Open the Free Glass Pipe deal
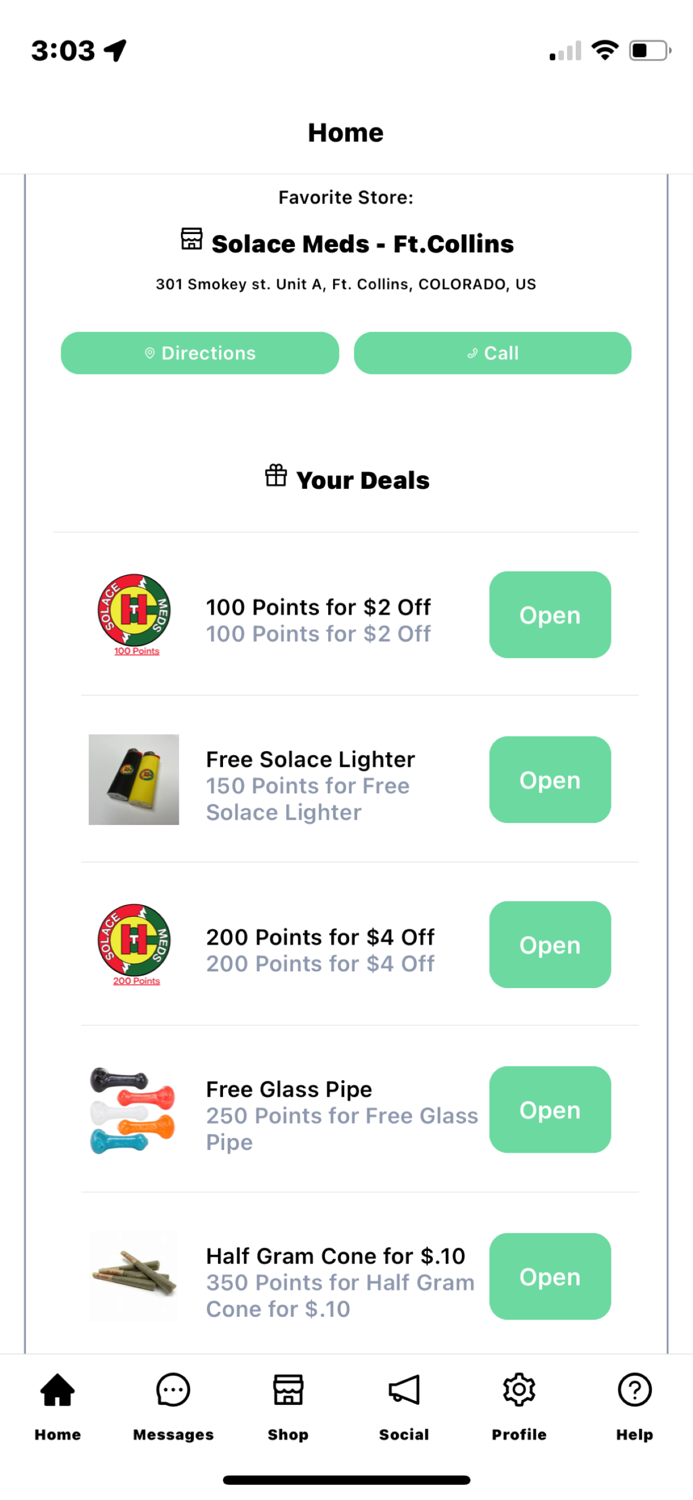 (x=549, y=1109)
